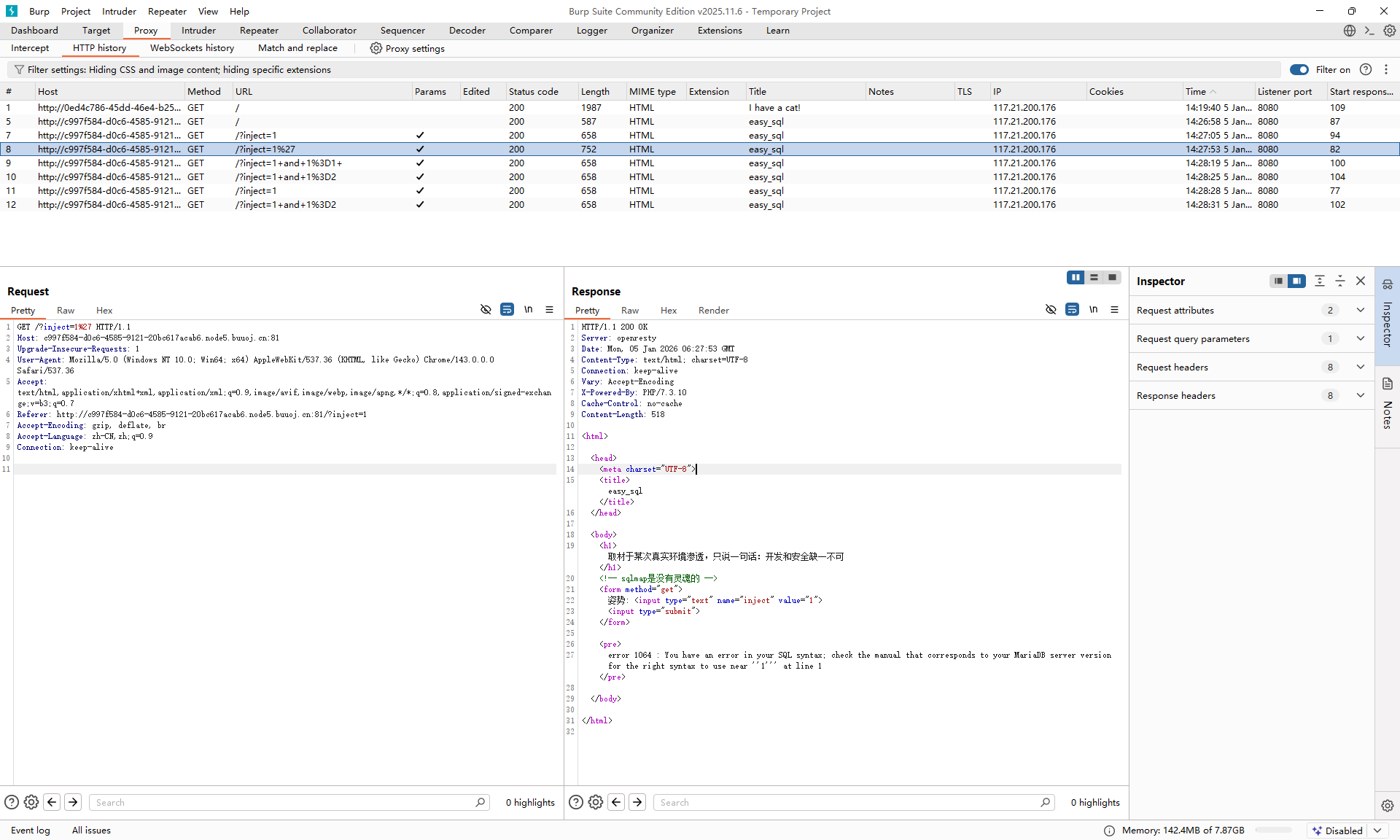Open the WebSockets history sub-tab
Viewport: 1400px width, 840px height.
pos(192,48)
